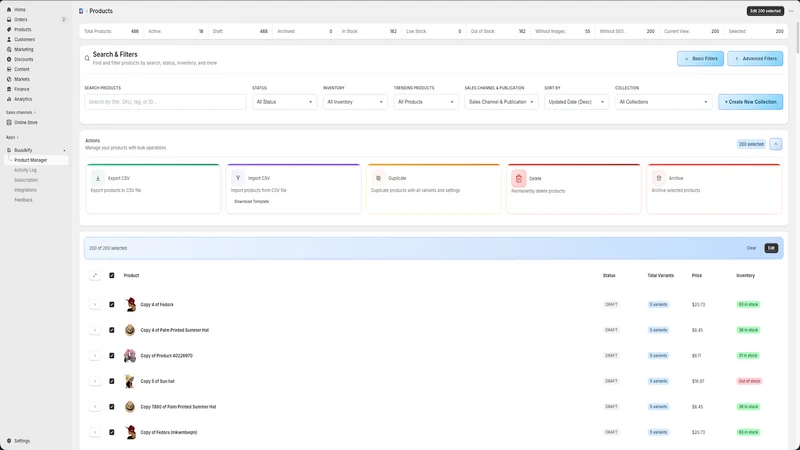The image size is (800, 450).
Task: Open Analytics chart icon in sidebar
Action: (x=9, y=99)
